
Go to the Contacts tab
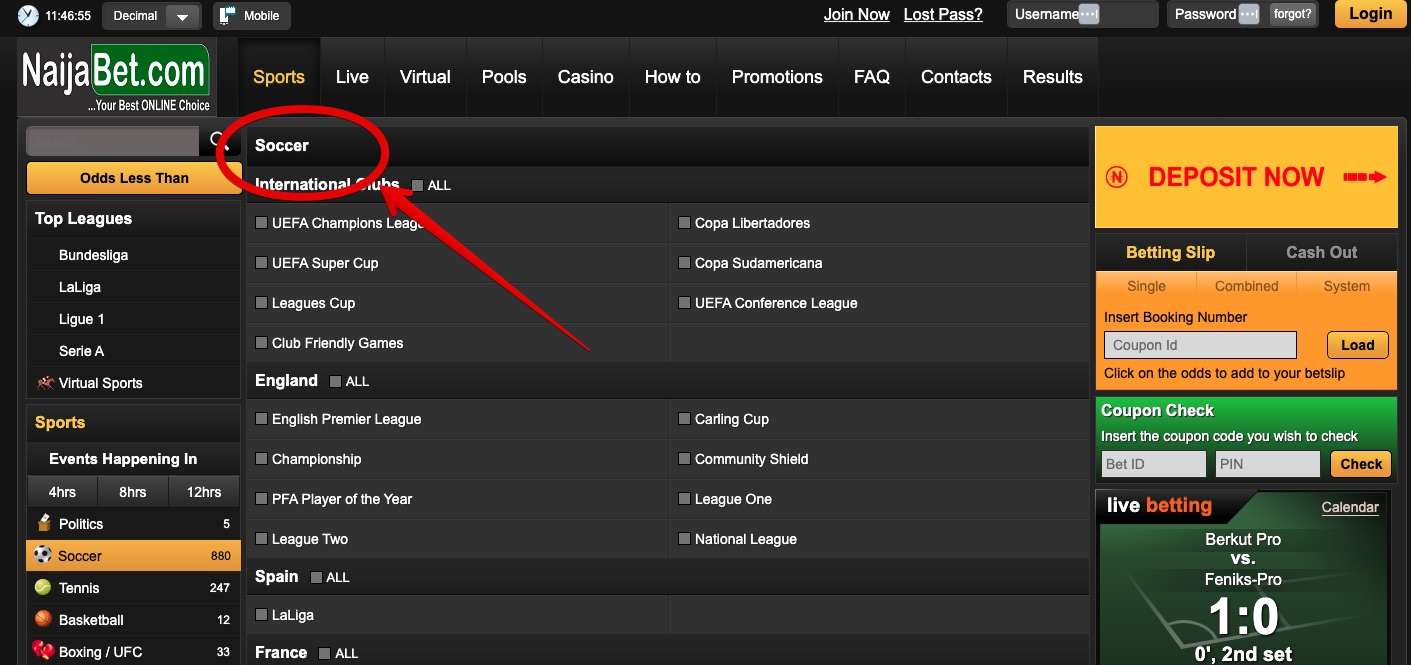[956, 77]
